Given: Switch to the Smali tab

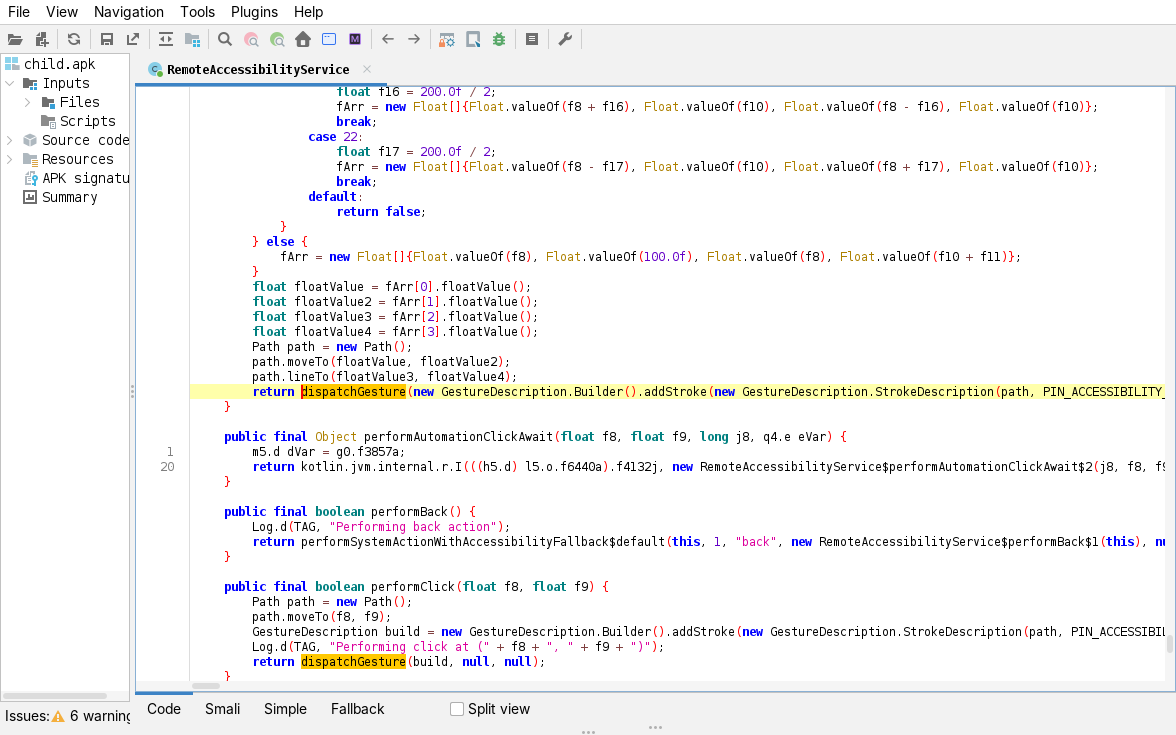Looking at the screenshot, I should point(223,709).
